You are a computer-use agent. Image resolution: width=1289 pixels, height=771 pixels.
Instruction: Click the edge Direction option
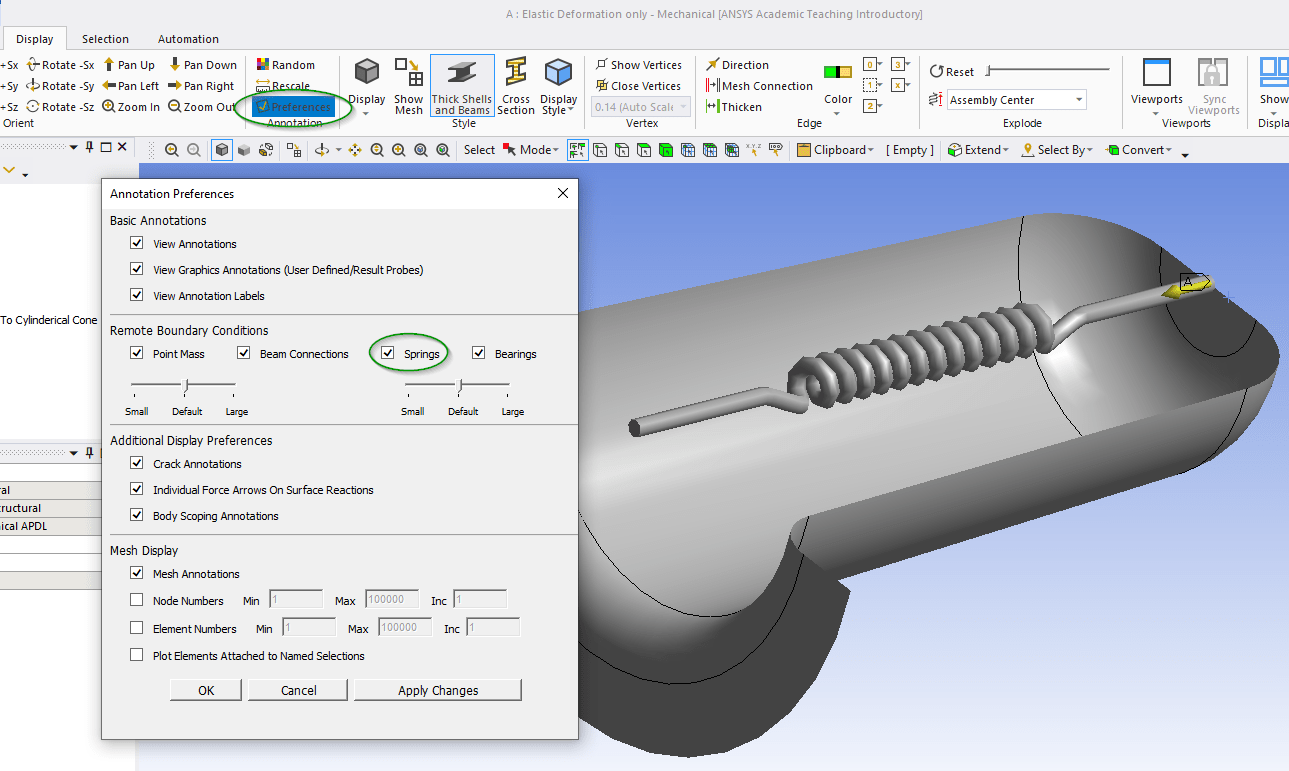737,65
